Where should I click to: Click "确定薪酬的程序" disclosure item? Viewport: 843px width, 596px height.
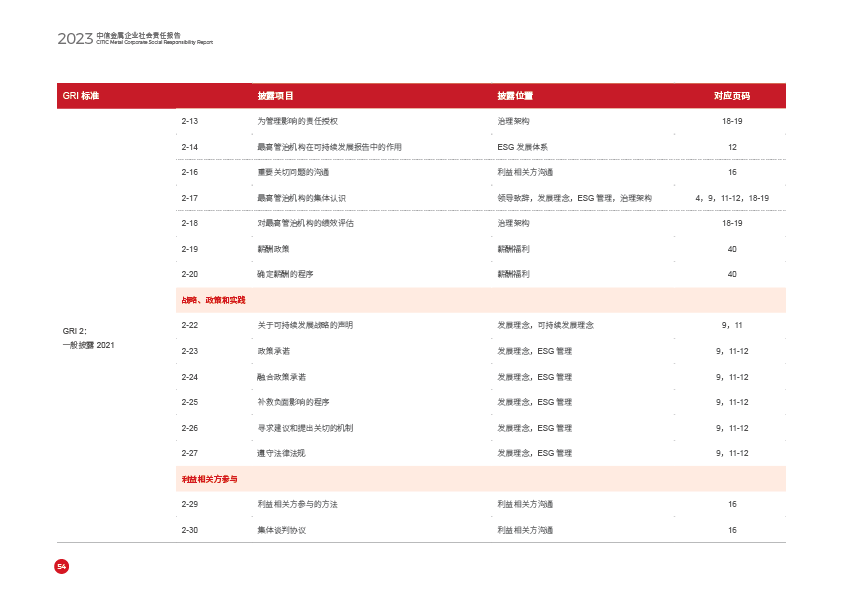(284, 274)
